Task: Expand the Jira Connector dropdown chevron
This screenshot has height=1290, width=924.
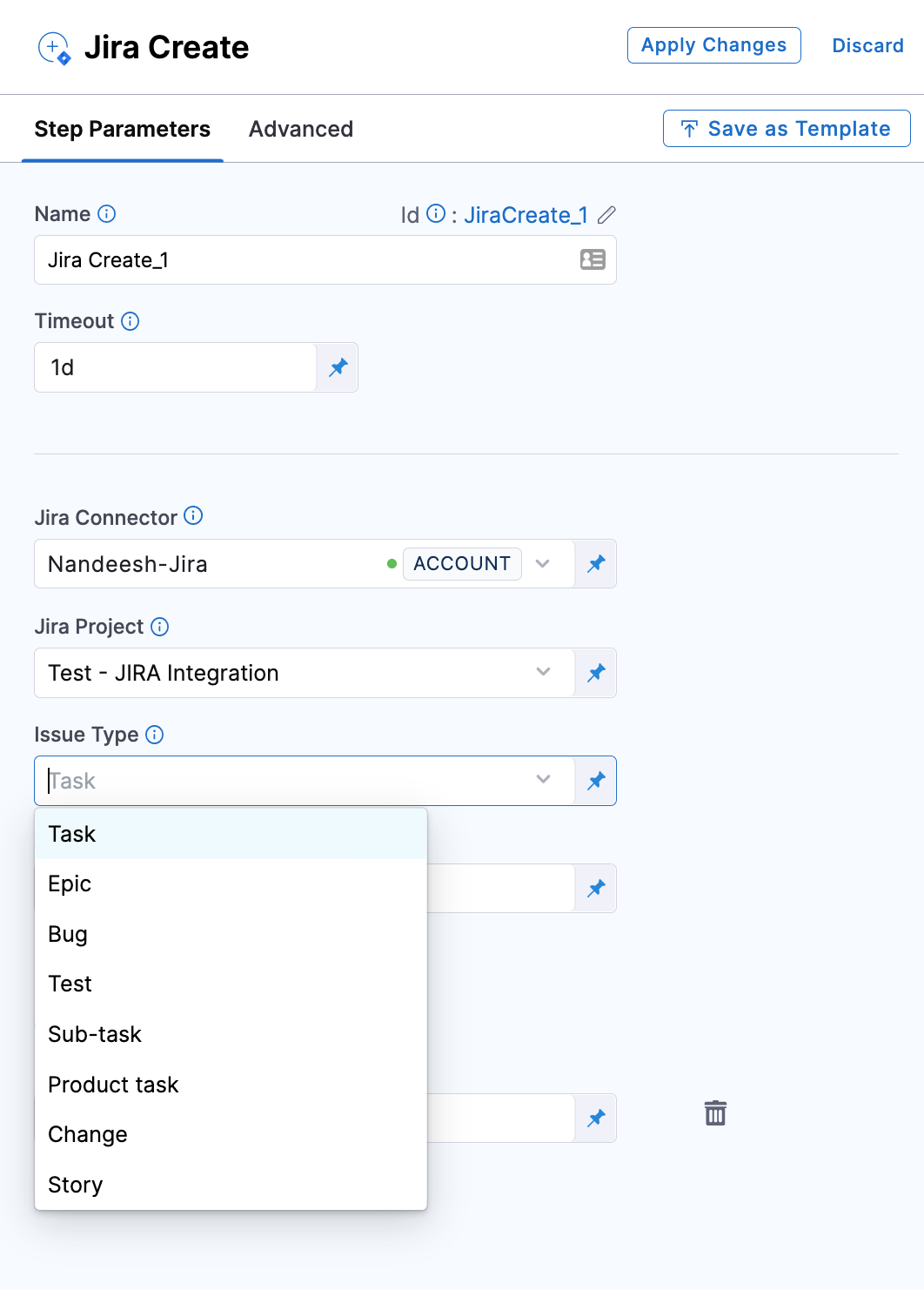Action: click(543, 564)
